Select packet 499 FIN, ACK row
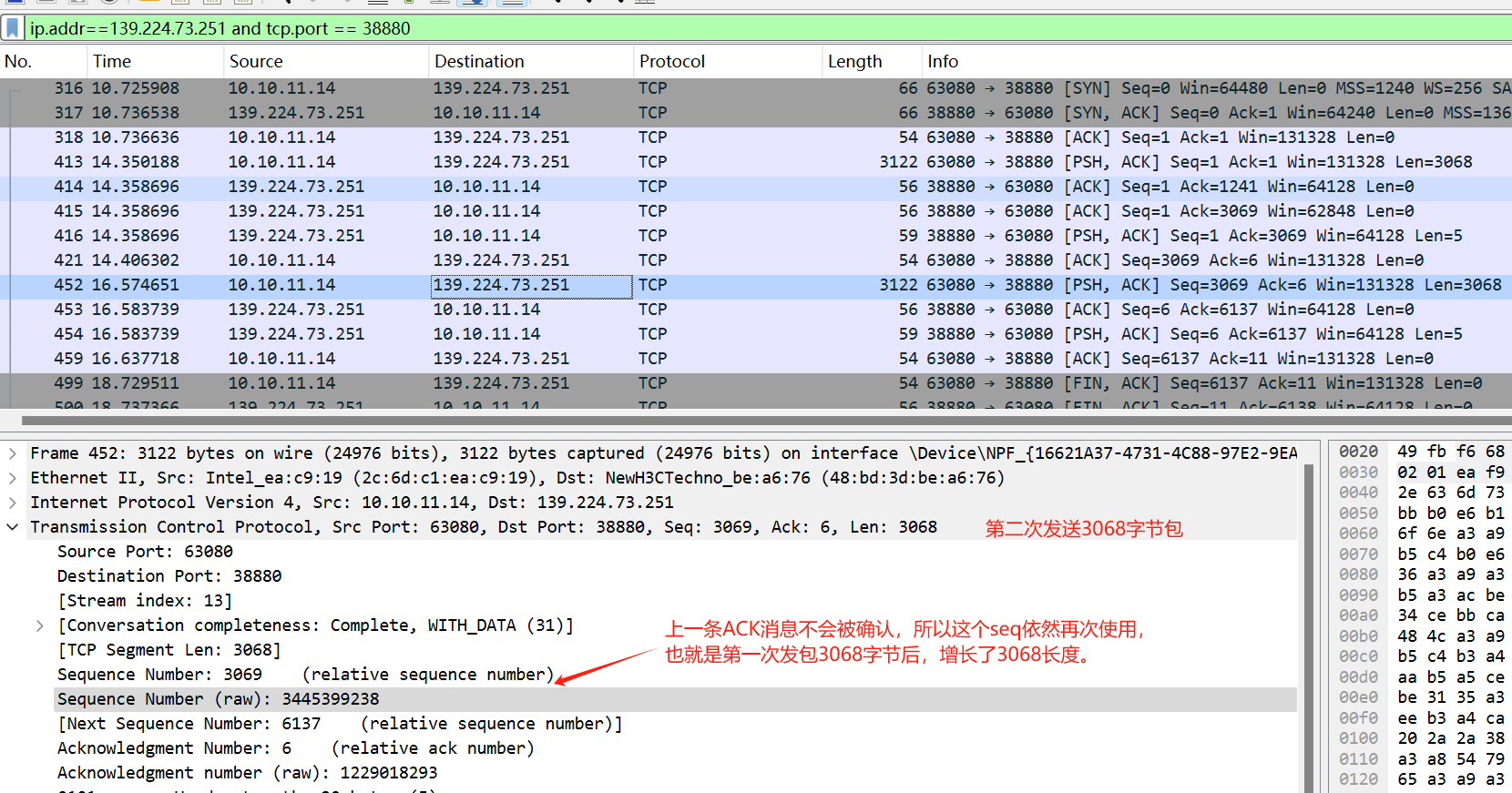Viewport: 1512px width, 793px height. [x=756, y=383]
